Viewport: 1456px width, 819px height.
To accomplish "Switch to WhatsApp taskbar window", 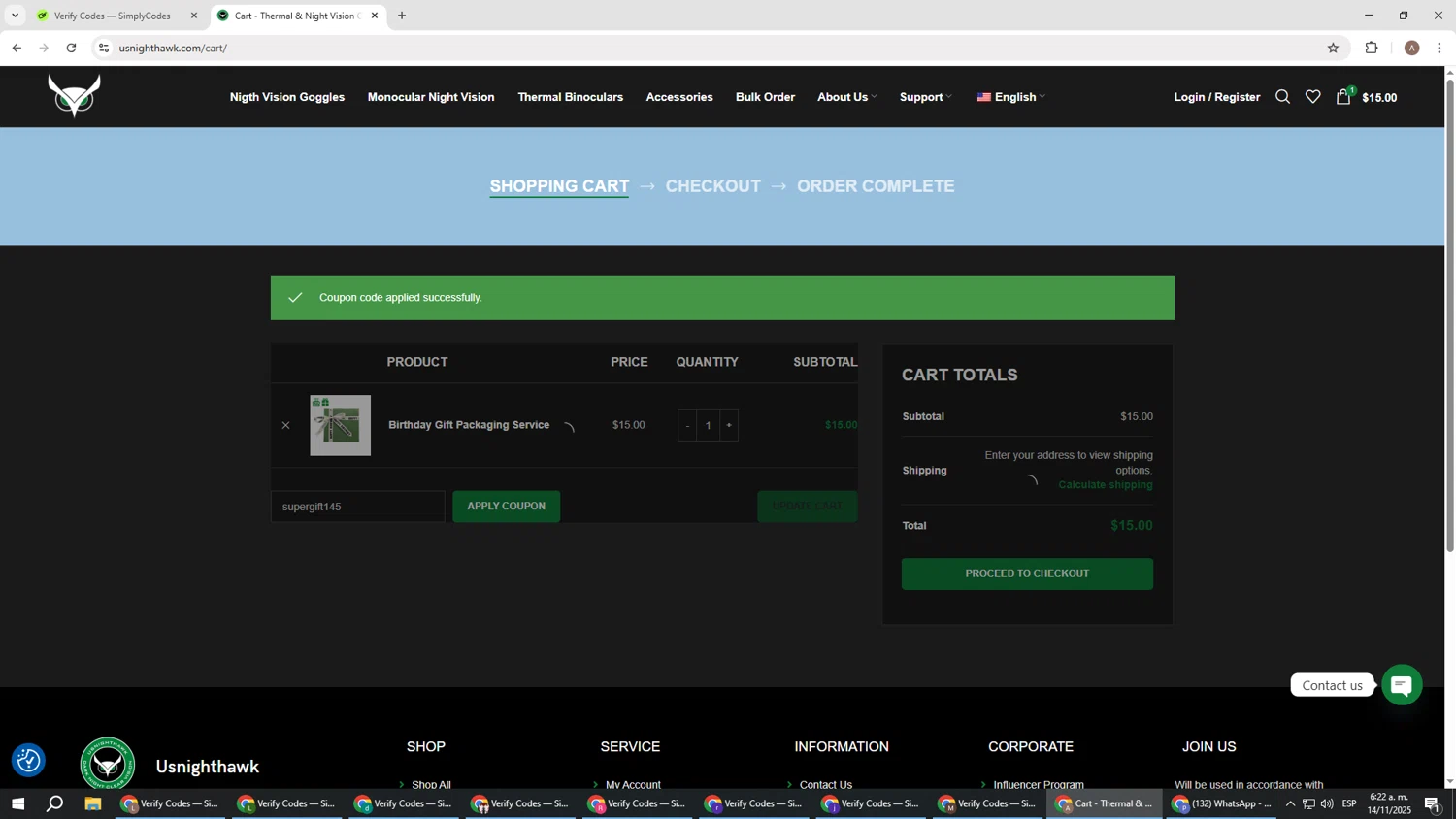I will tap(1221, 803).
